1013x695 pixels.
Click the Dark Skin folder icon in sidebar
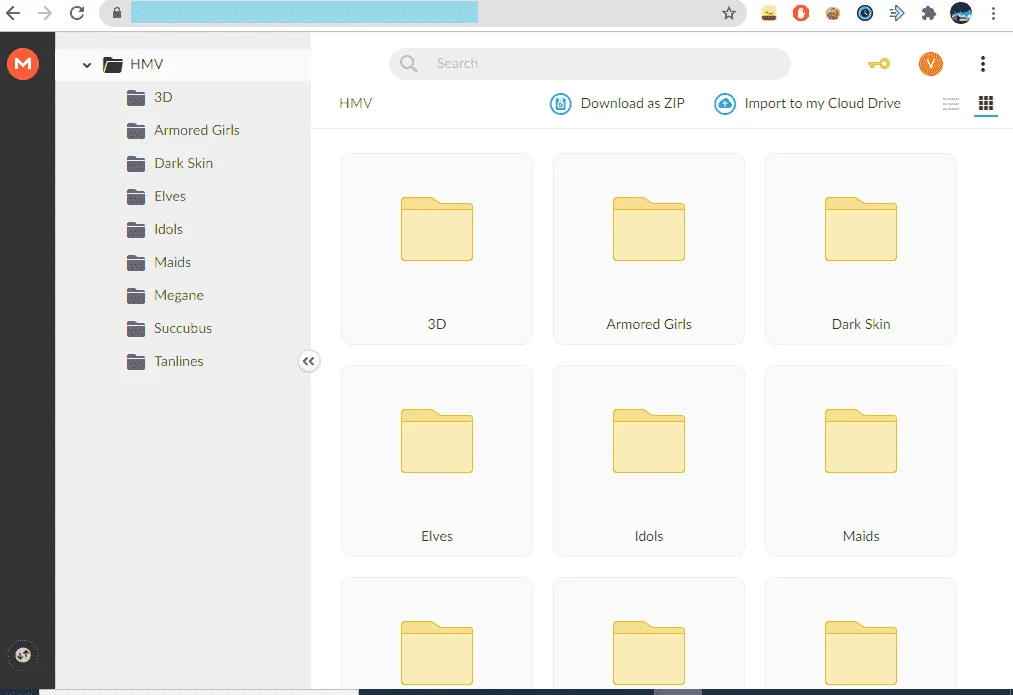136,163
